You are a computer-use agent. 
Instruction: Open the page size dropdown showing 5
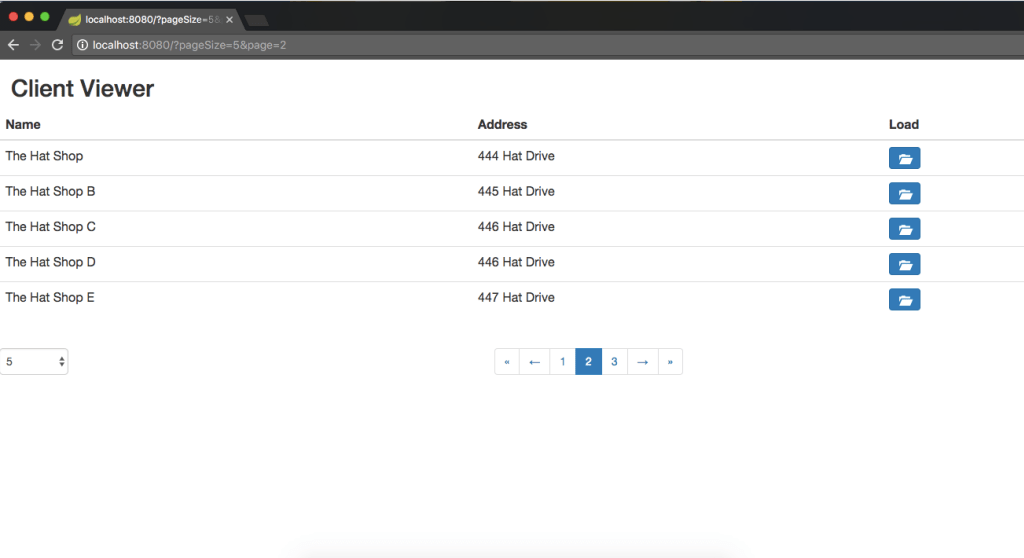34,361
